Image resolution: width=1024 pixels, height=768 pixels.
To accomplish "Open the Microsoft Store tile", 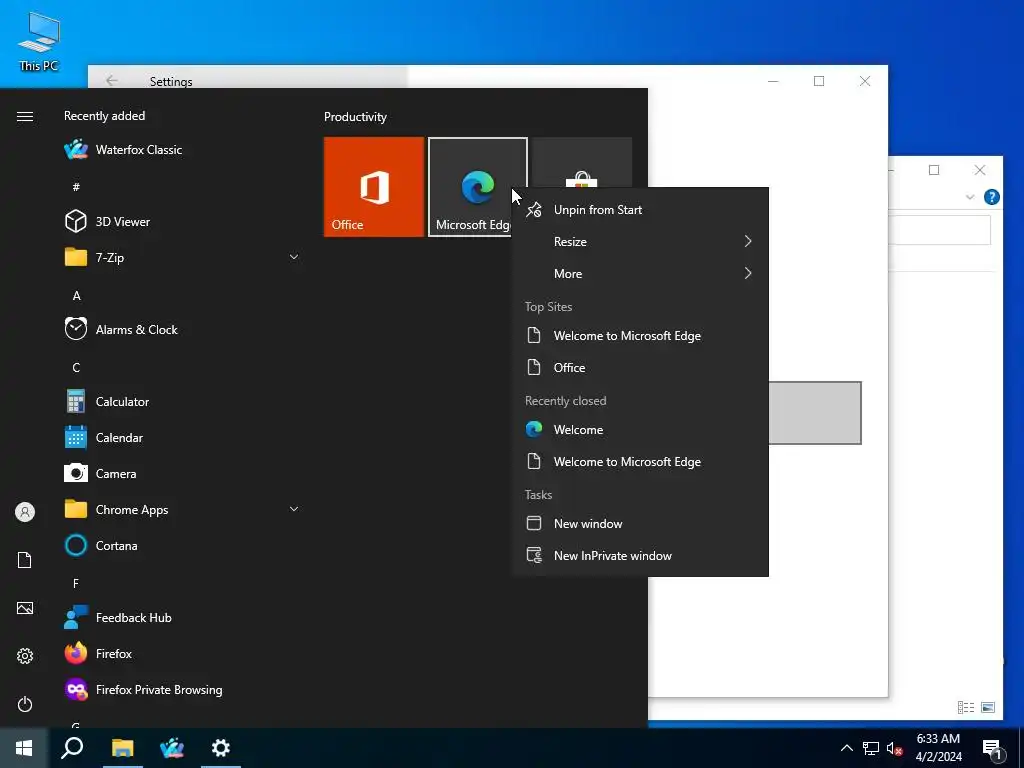I will click(582, 163).
